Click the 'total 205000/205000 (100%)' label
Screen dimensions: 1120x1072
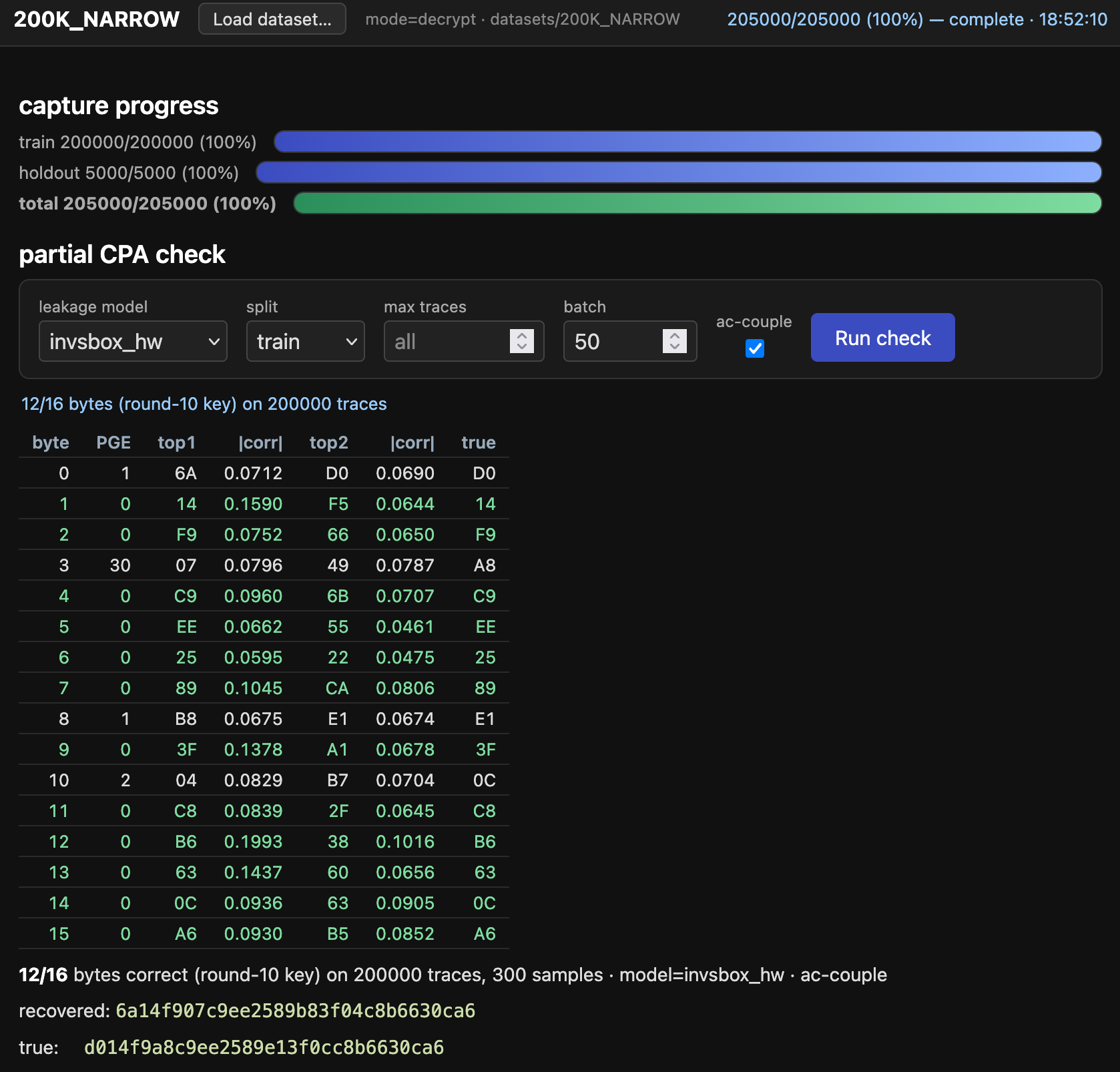tap(148, 204)
